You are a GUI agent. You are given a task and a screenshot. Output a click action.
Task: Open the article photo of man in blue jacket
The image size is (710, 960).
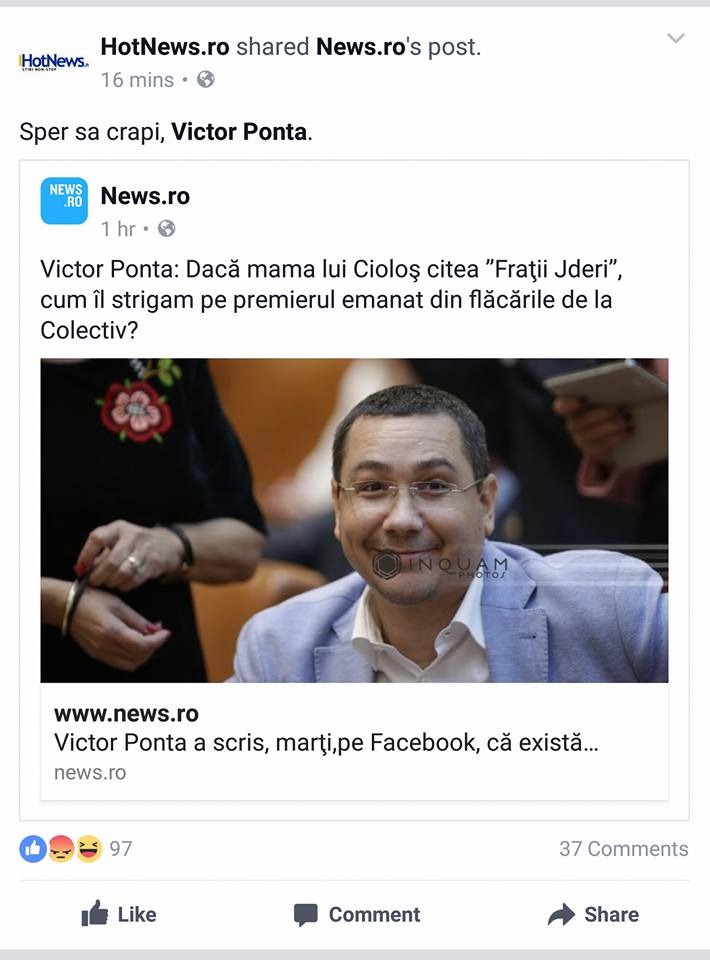click(x=354, y=520)
